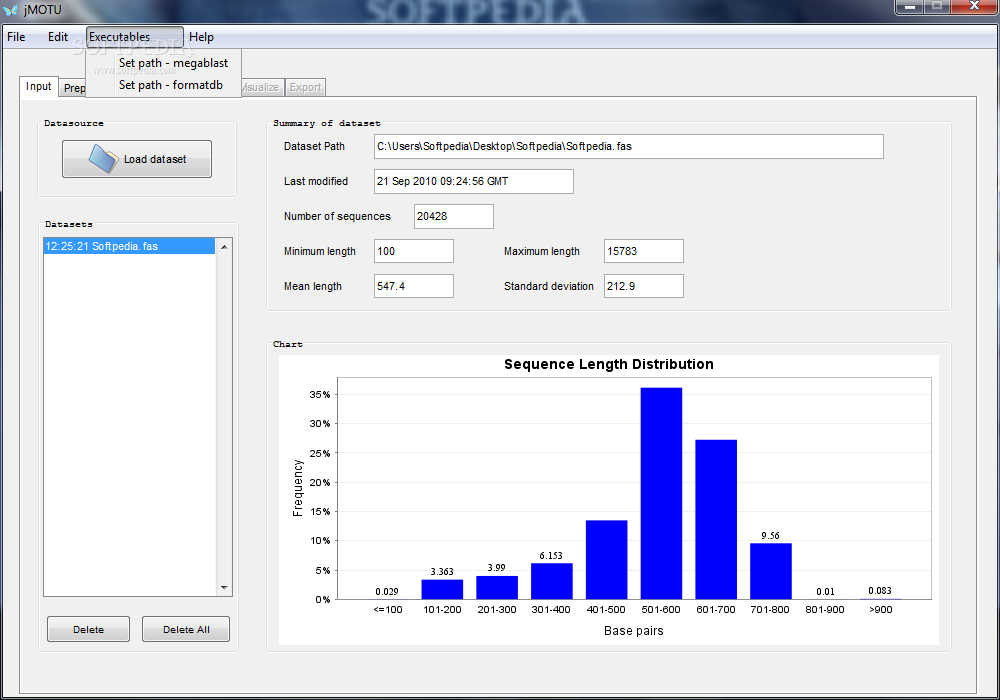This screenshot has height=700, width=1000.
Task: Click the Delete button
Action: 88,629
